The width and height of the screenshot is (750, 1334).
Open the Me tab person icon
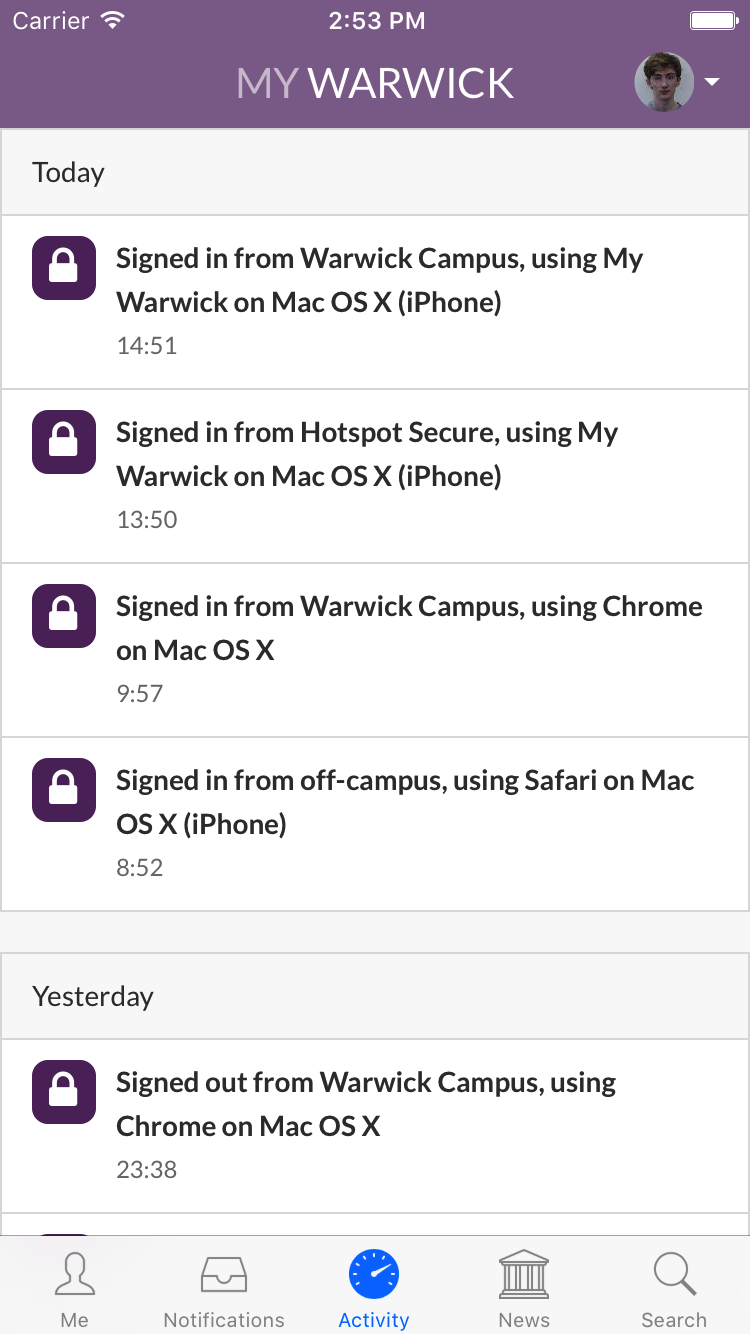pos(75,1274)
